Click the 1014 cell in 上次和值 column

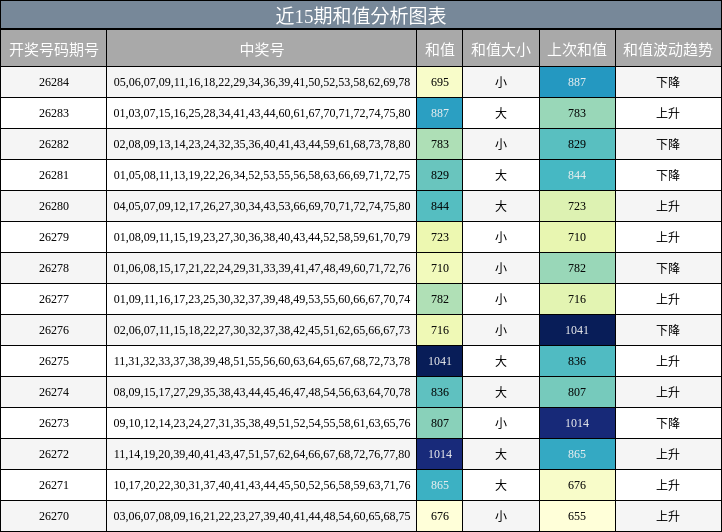[577, 423]
